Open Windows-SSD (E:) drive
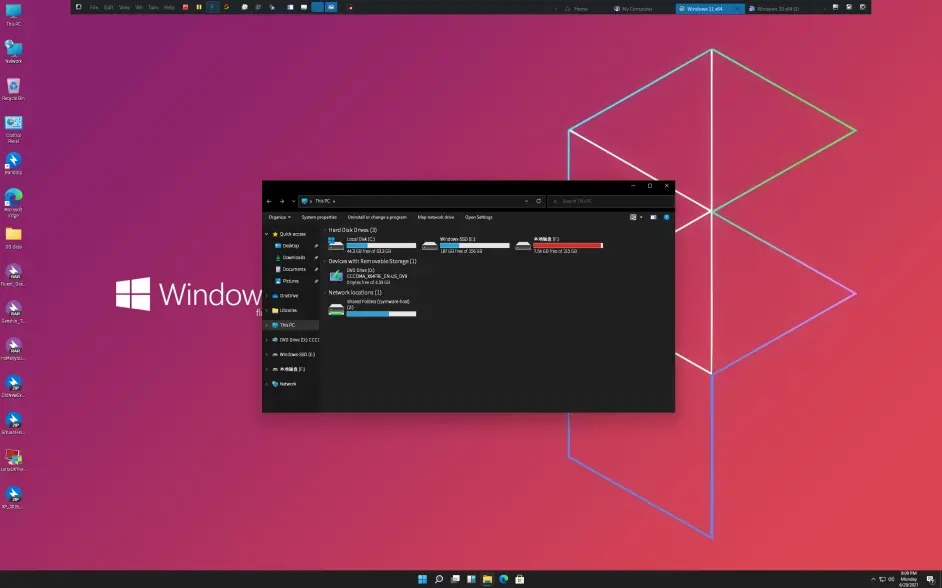Image resolution: width=942 pixels, height=588 pixels. click(x=466, y=245)
